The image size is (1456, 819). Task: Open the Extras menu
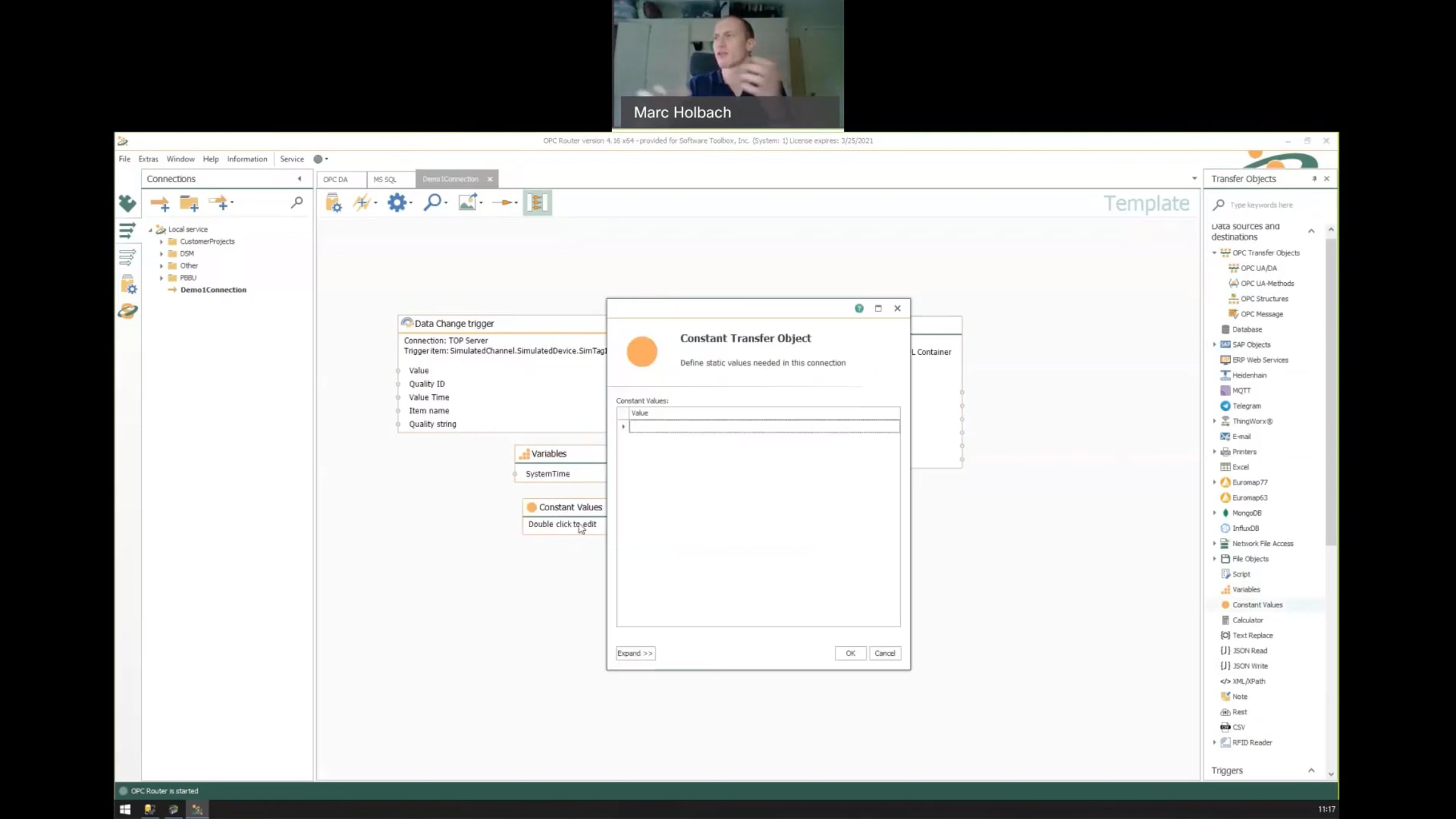pos(148,159)
